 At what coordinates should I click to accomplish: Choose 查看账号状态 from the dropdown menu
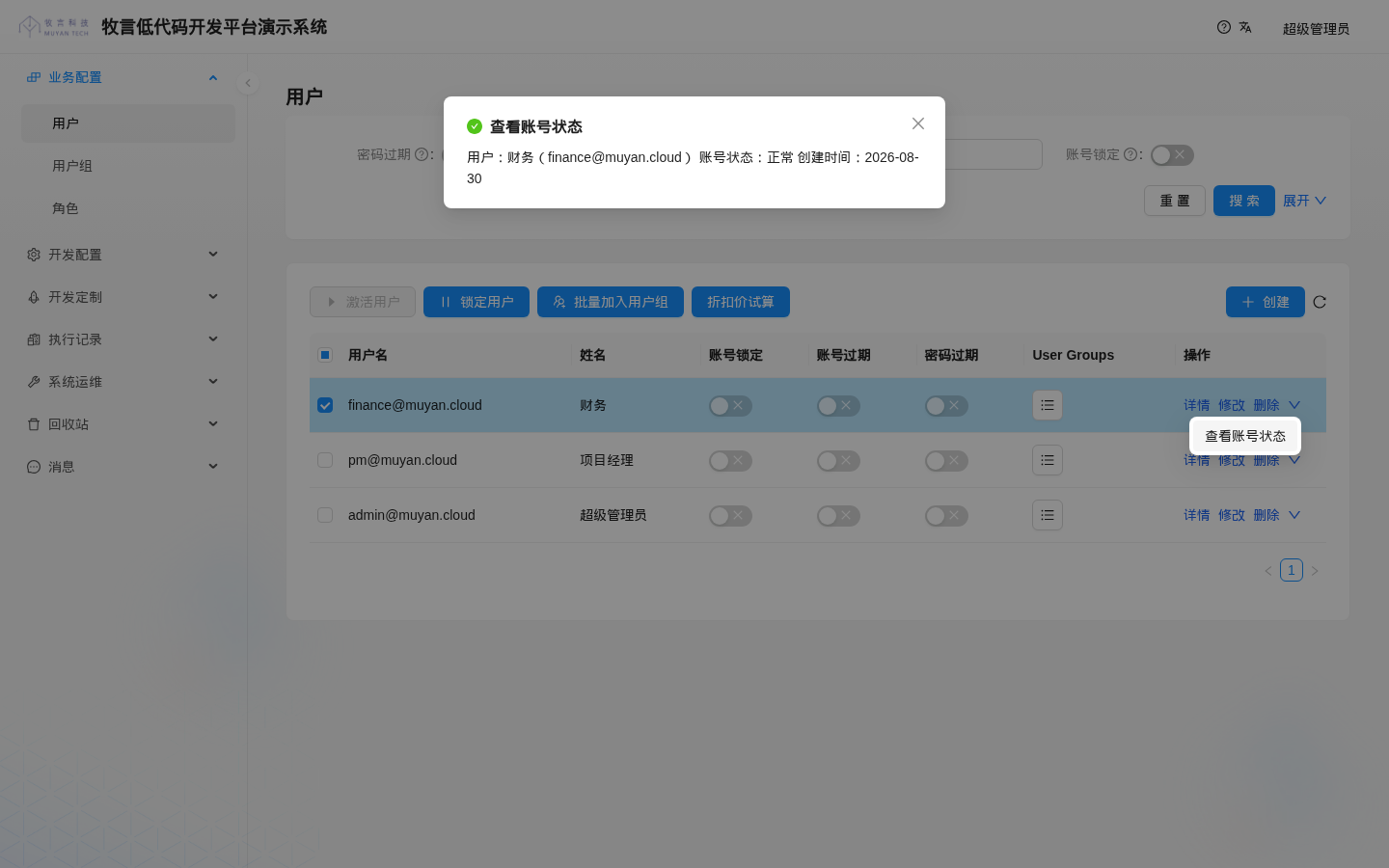click(x=1245, y=436)
